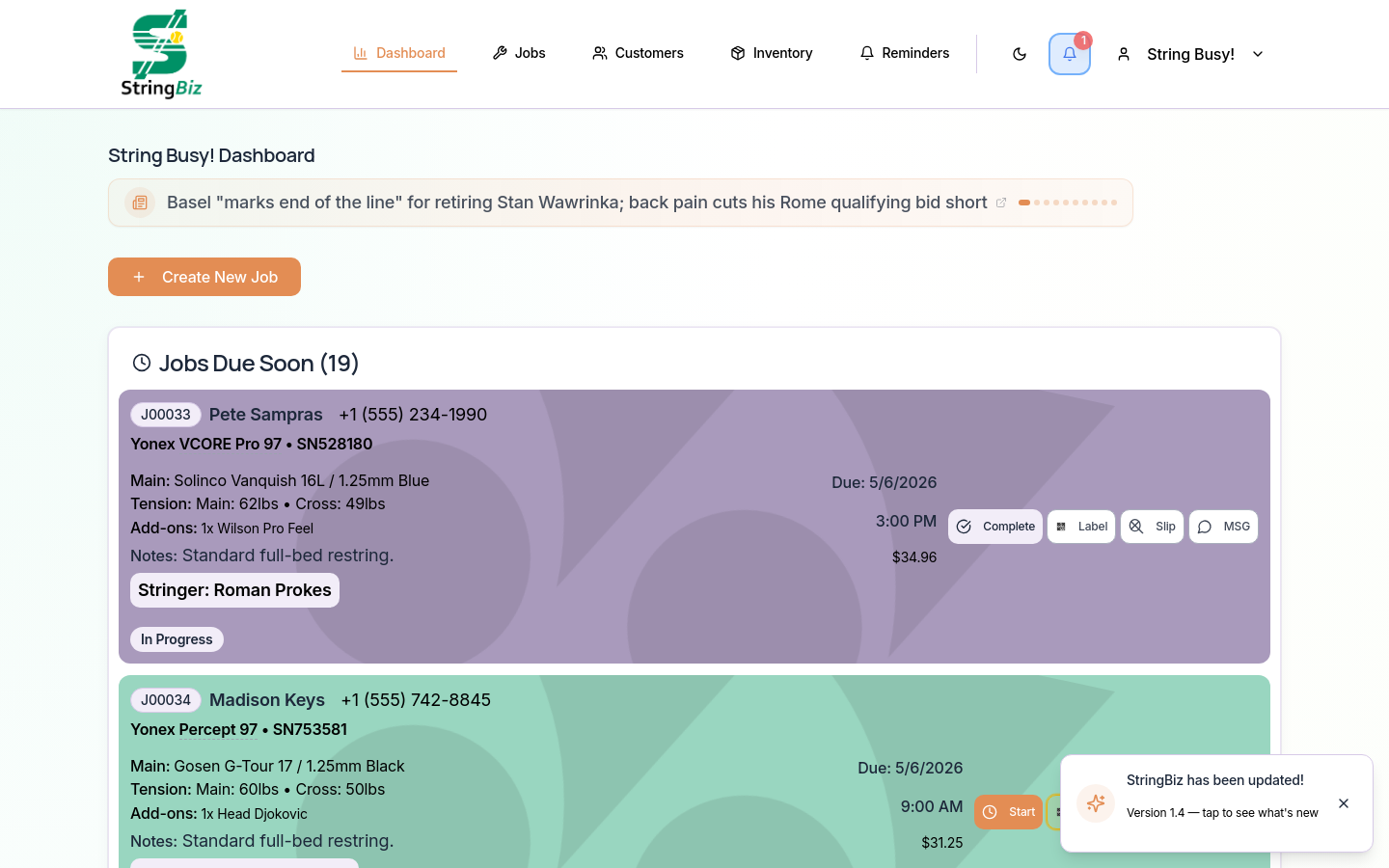1389x868 pixels.
Task: Print Label for Pete Sampras job
Action: 1081,527
